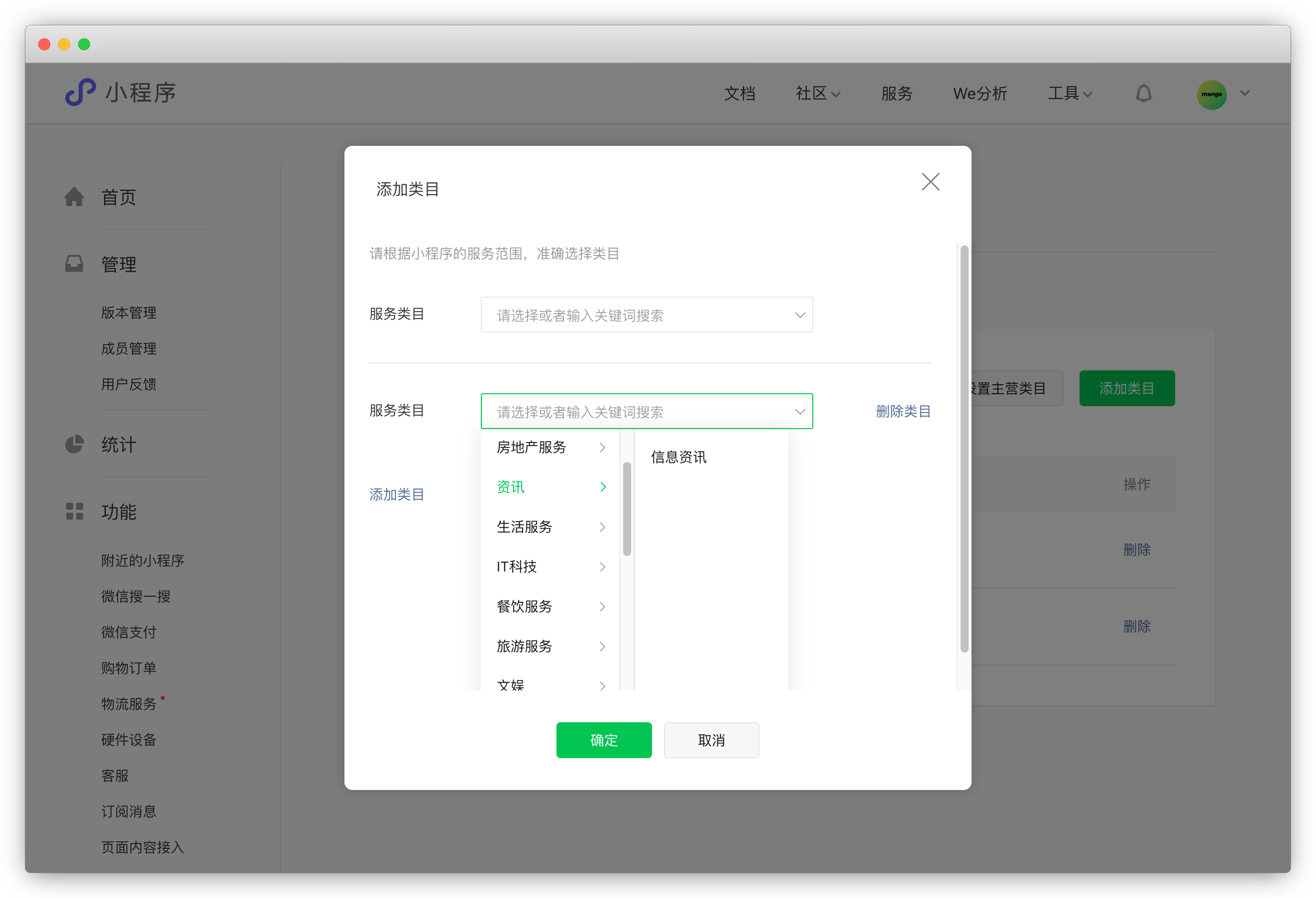Open the first 服务类目 dropdown
This screenshot has width=1316, height=898.
click(647, 315)
